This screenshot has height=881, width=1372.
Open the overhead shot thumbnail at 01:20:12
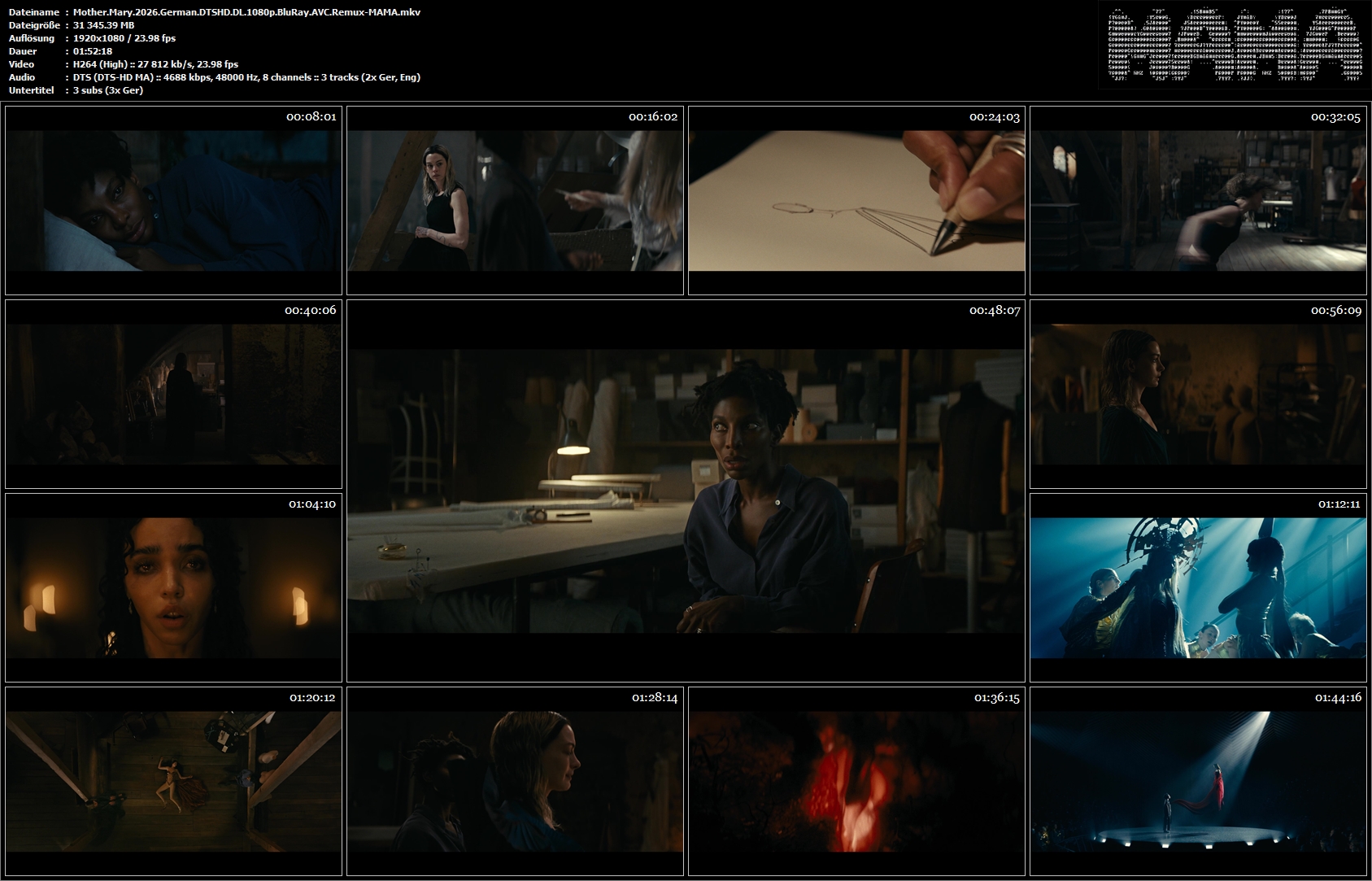[173, 781]
